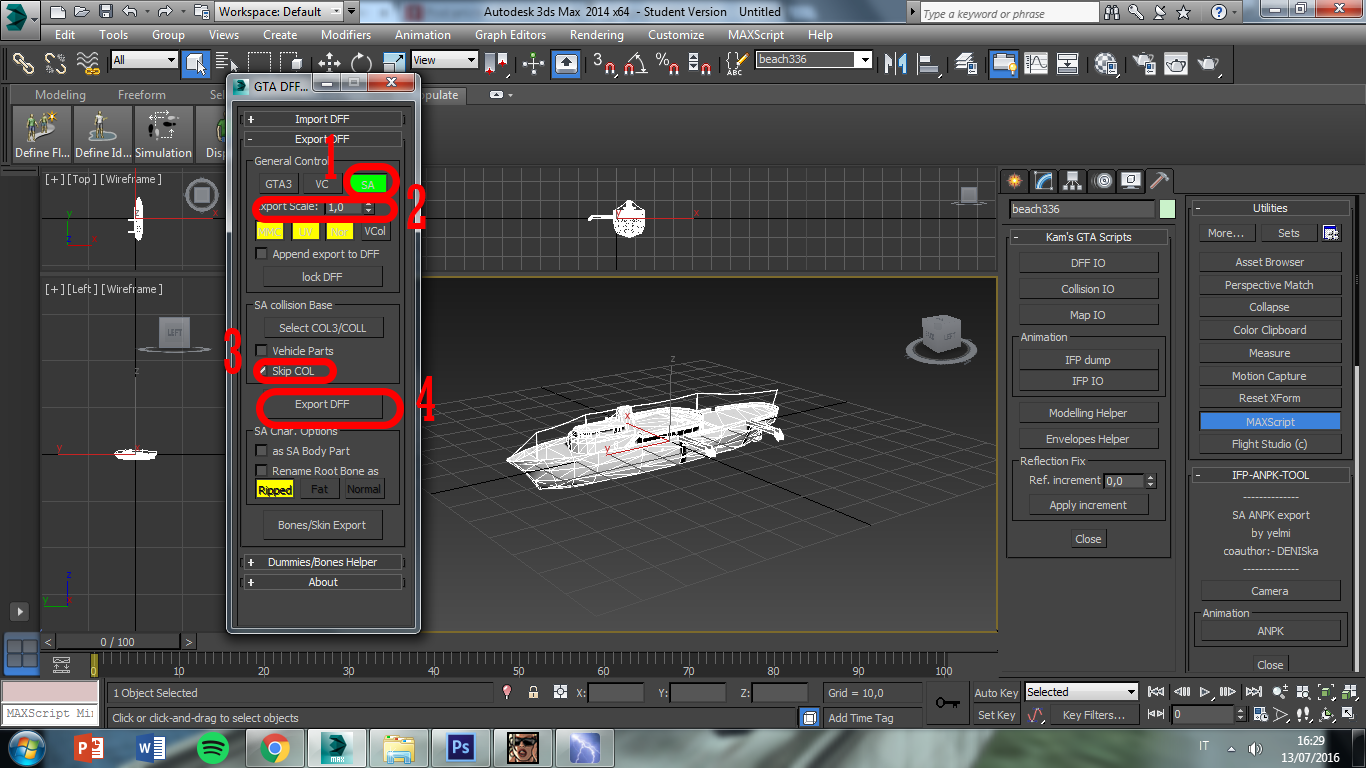Image resolution: width=1366 pixels, height=768 pixels.
Task: Click the Mirror tool icon
Action: 896,63
